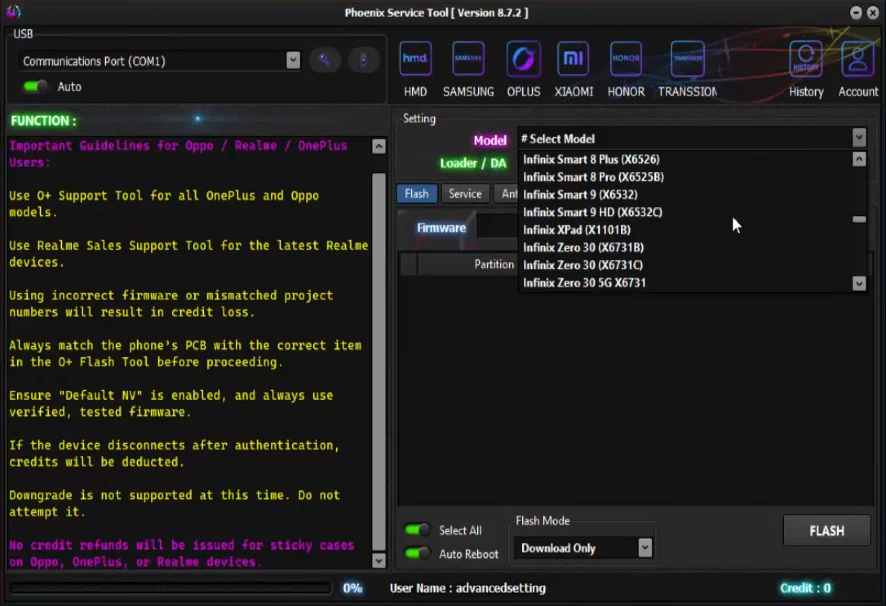This screenshot has width=886, height=606.
Task: Click the port search button
Action: point(324,59)
